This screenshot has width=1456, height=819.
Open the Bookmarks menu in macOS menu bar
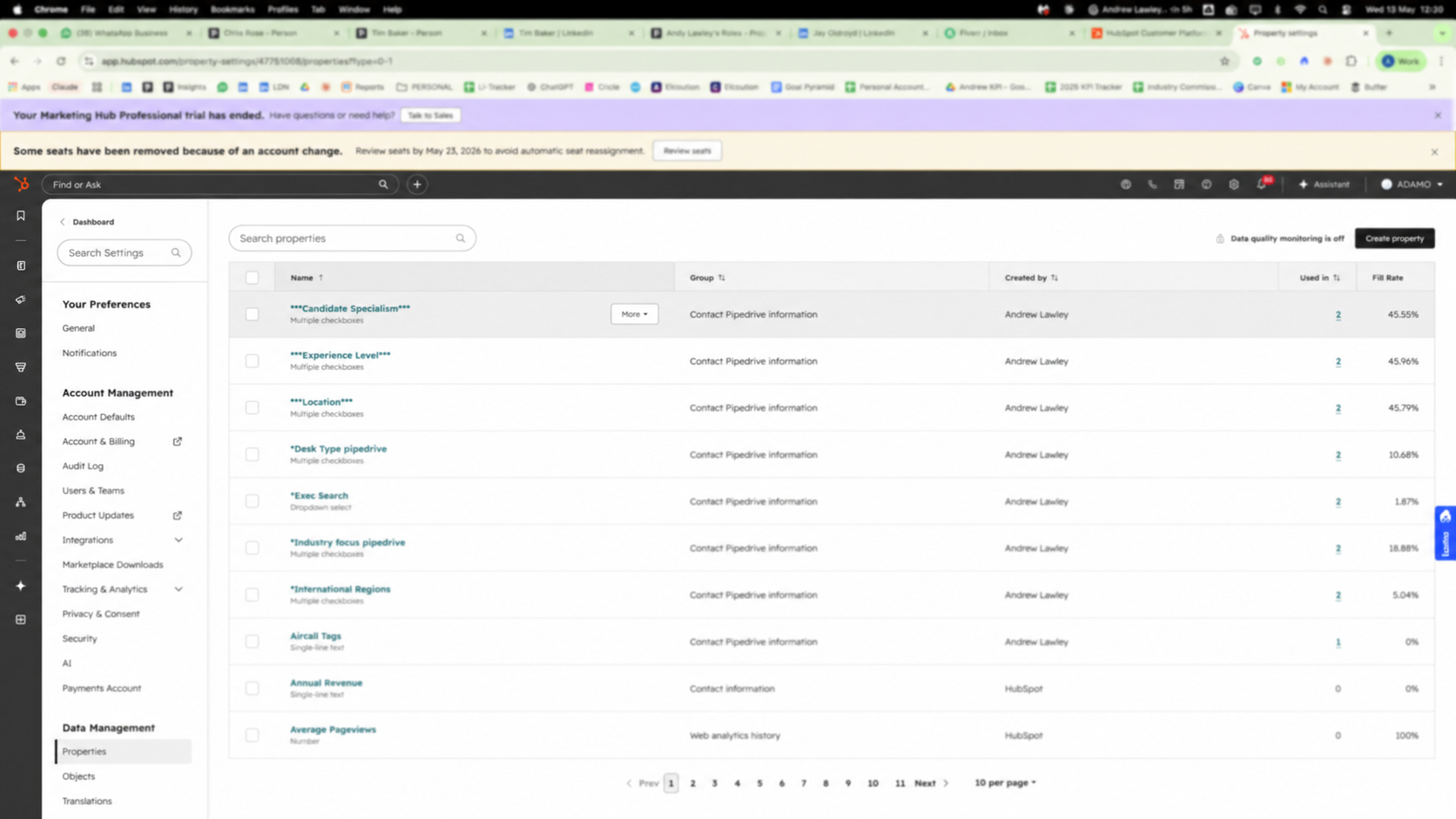[x=233, y=10]
